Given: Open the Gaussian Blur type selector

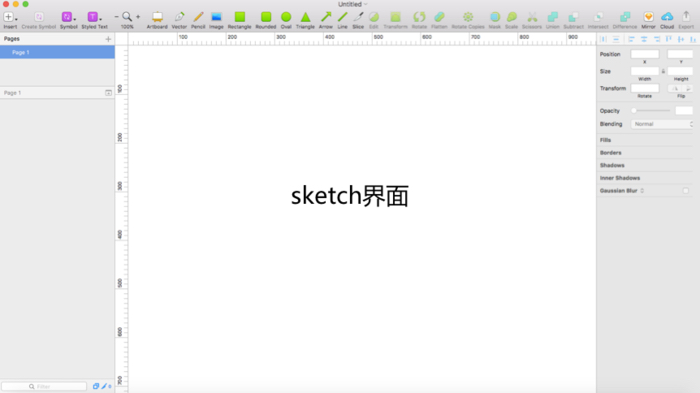Looking at the screenshot, I should click(642, 191).
